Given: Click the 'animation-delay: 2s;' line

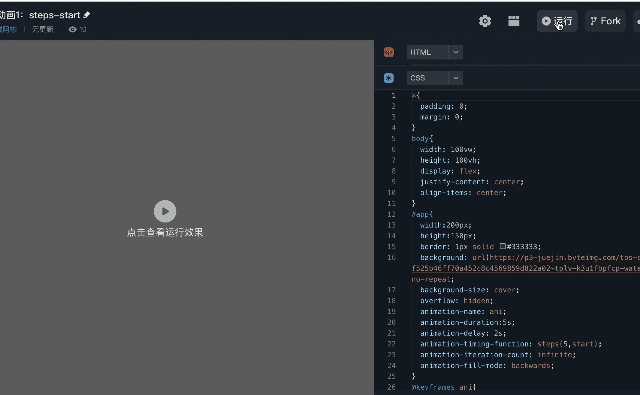Looking at the screenshot, I should point(463,333).
